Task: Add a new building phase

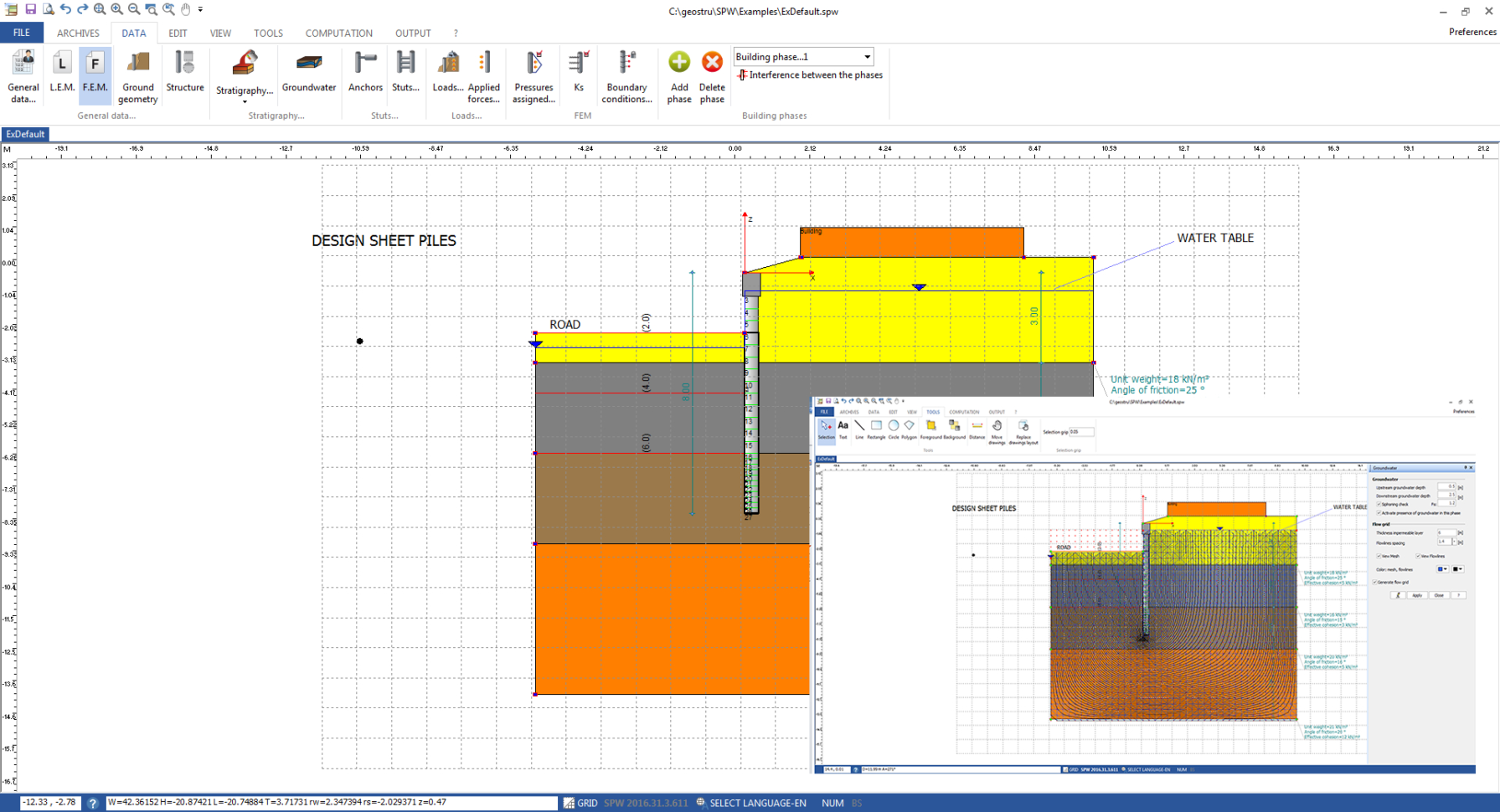Action: pos(678,74)
